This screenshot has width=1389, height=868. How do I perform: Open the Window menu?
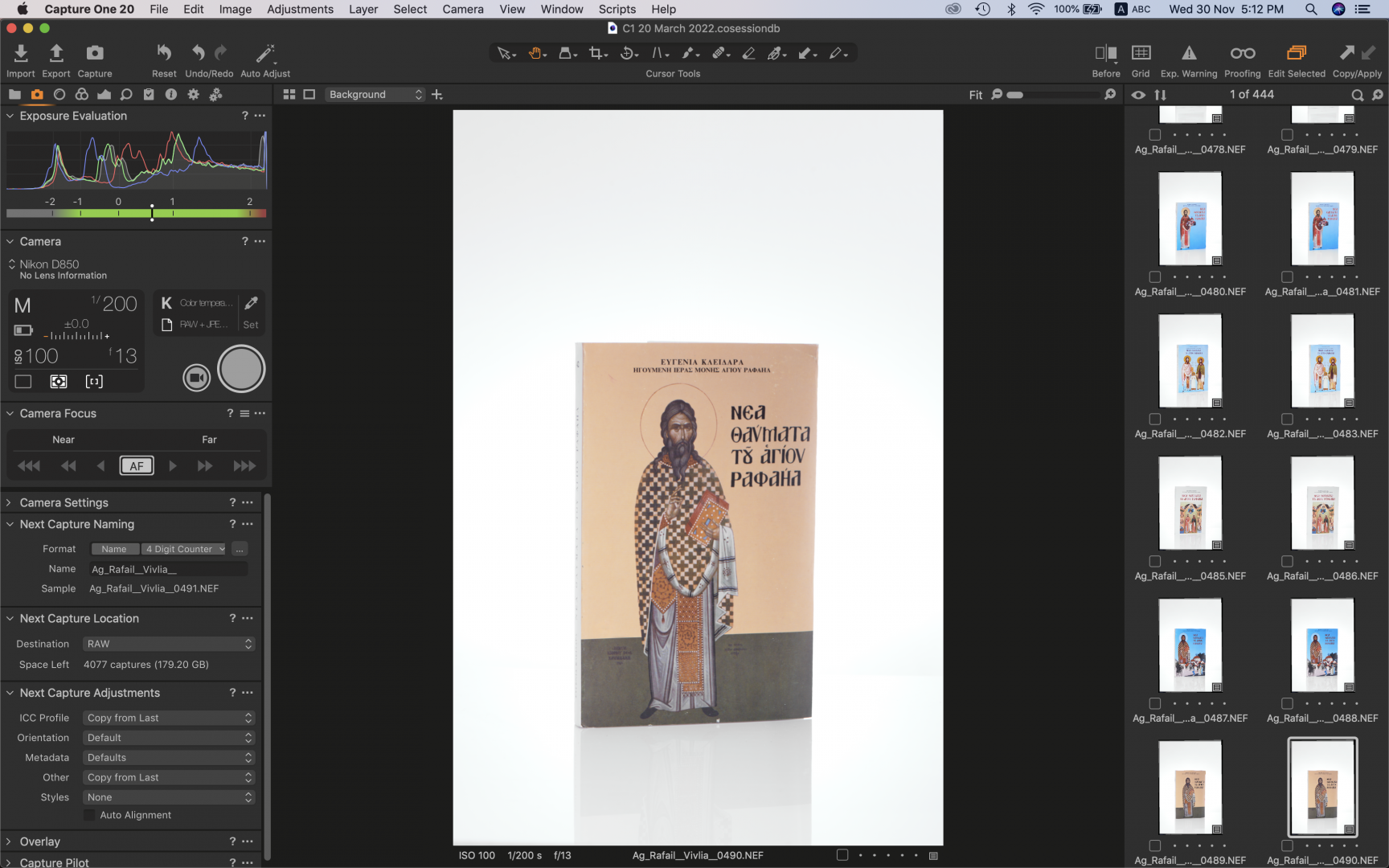(x=562, y=9)
